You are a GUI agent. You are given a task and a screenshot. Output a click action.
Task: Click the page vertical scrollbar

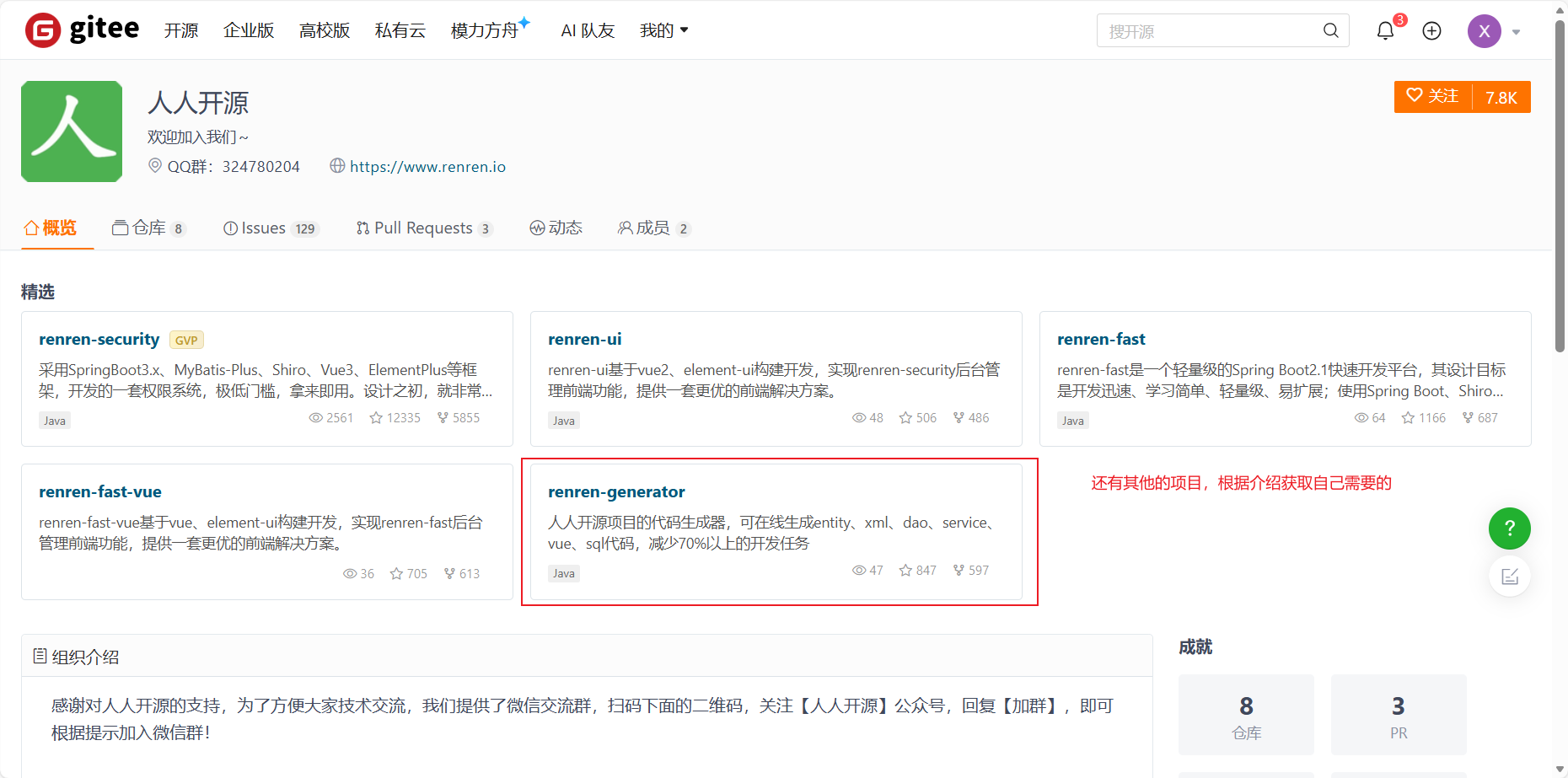click(1560, 185)
